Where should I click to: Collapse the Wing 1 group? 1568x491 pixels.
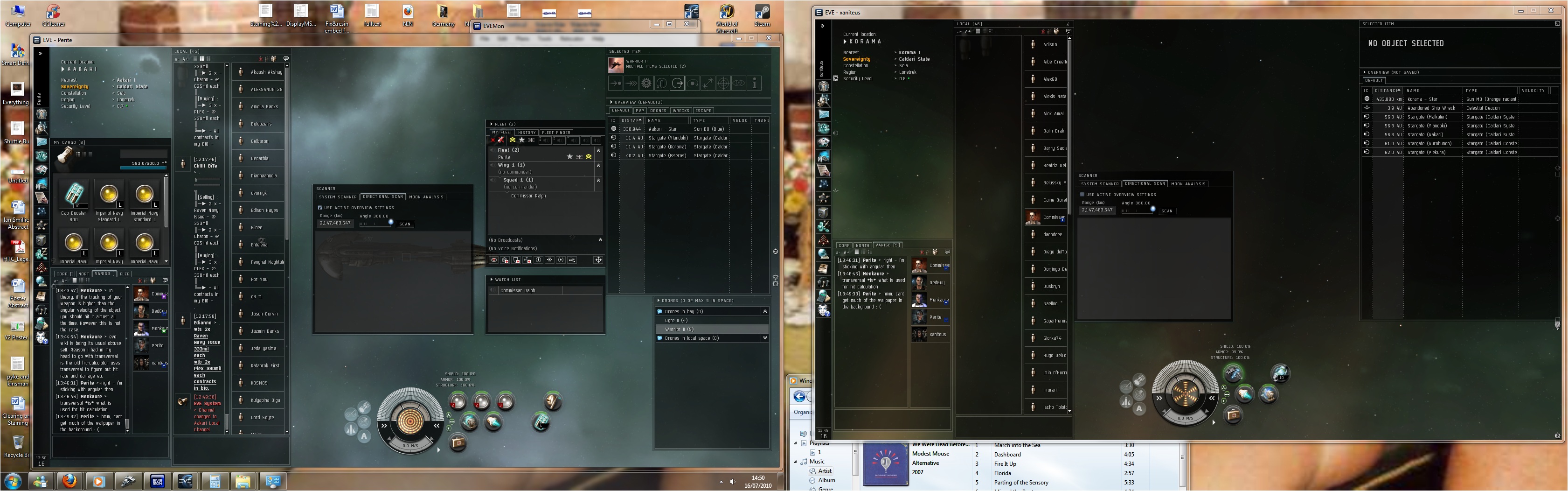(x=598, y=165)
